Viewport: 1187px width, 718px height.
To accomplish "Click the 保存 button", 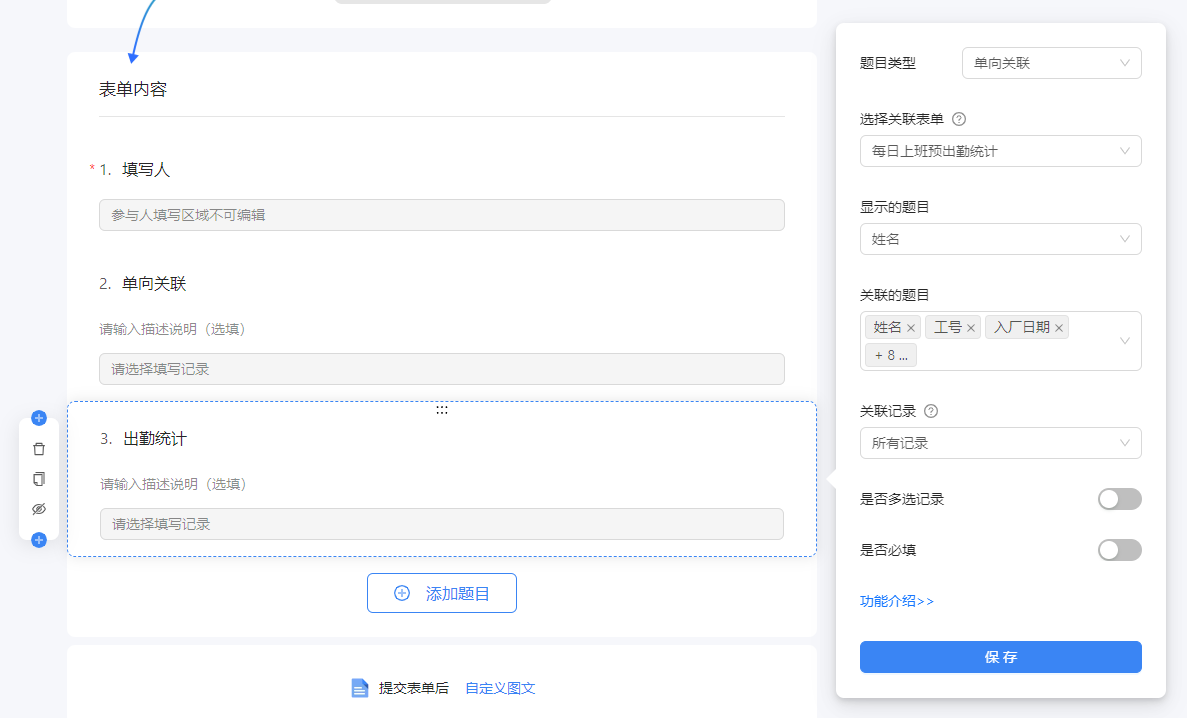I will 1001,657.
